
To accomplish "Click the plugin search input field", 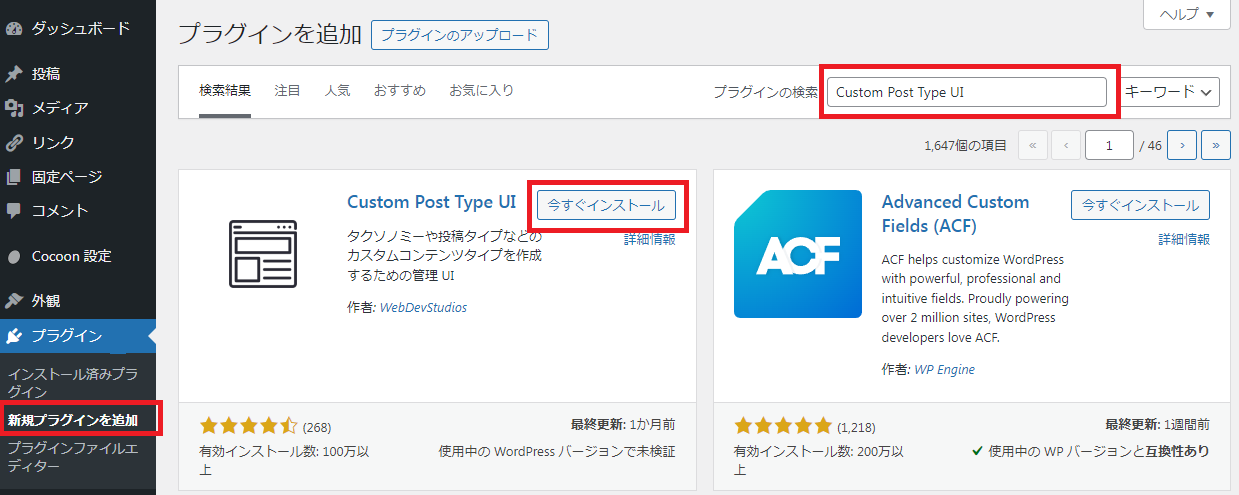I will click(x=967, y=92).
